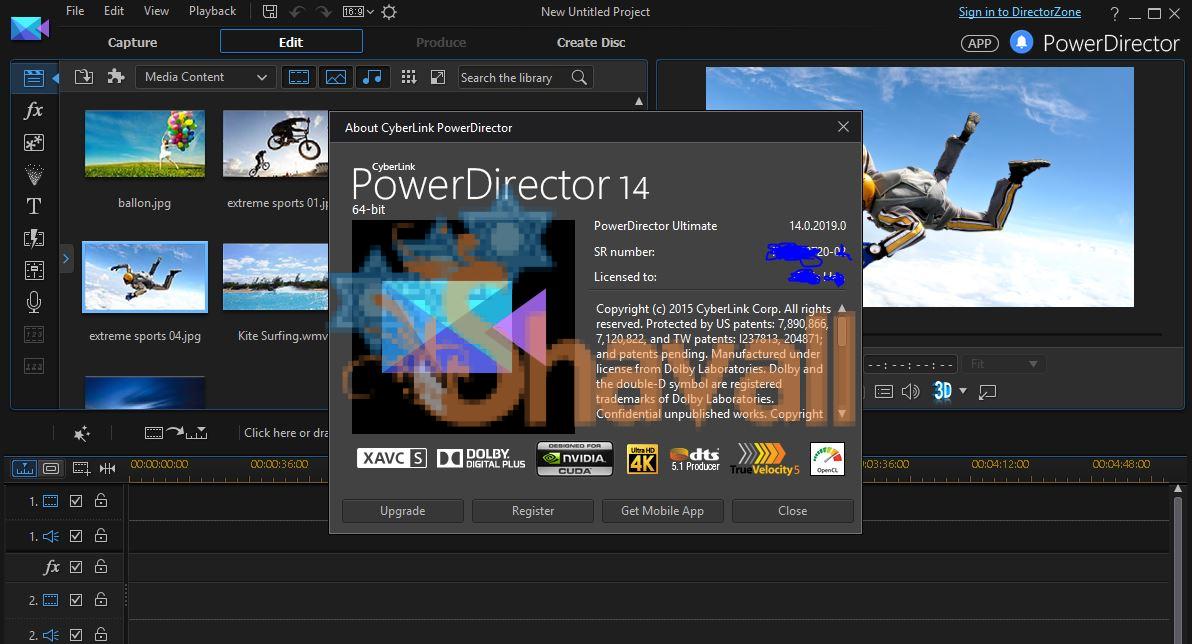The image size is (1192, 644).
Task: Uncheck the fx track enable checkbox
Action: click(76, 566)
